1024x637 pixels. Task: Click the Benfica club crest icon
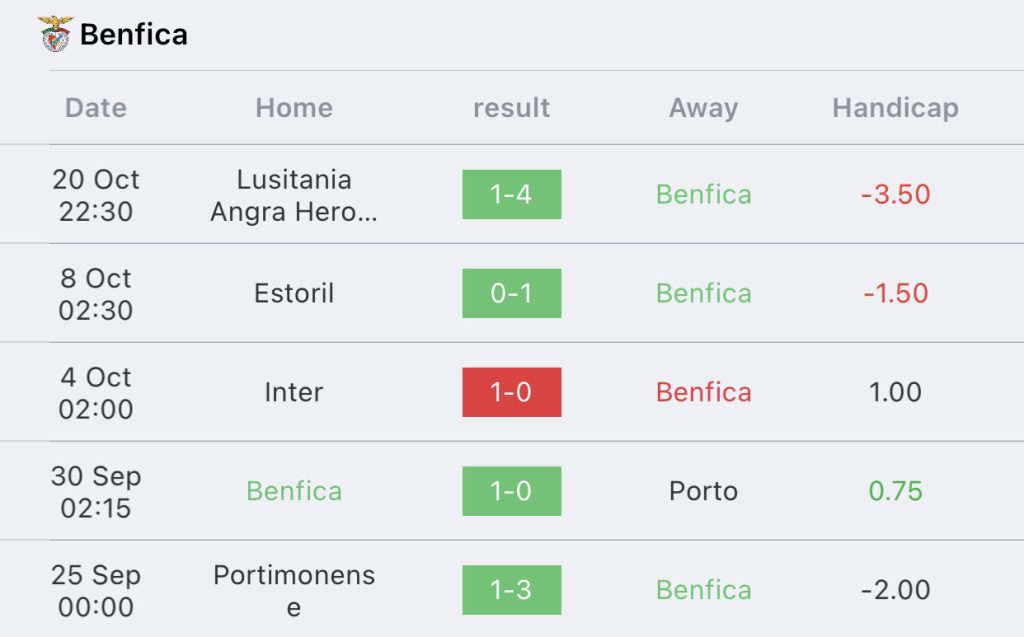56,34
